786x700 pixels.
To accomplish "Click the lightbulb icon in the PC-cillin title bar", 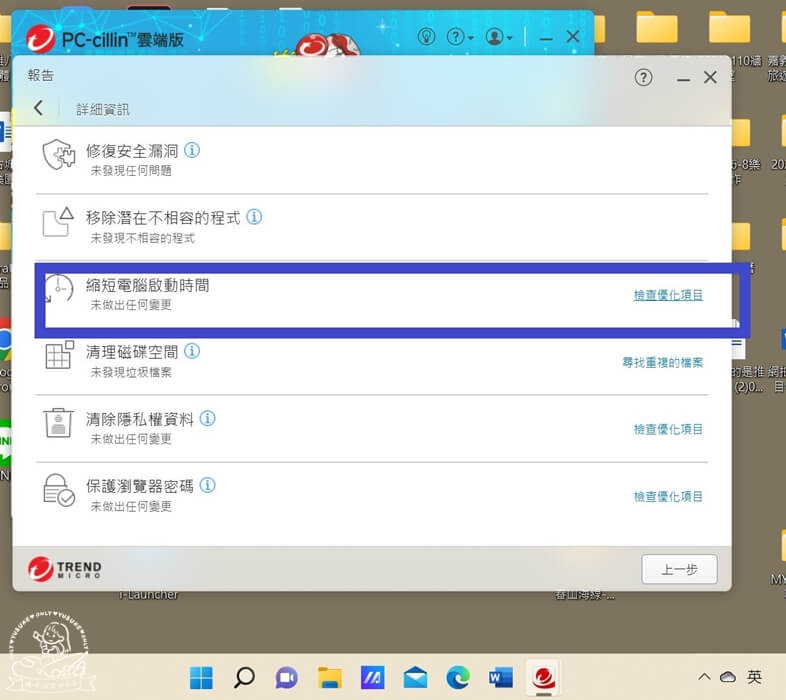I will pyautogui.click(x=426, y=36).
